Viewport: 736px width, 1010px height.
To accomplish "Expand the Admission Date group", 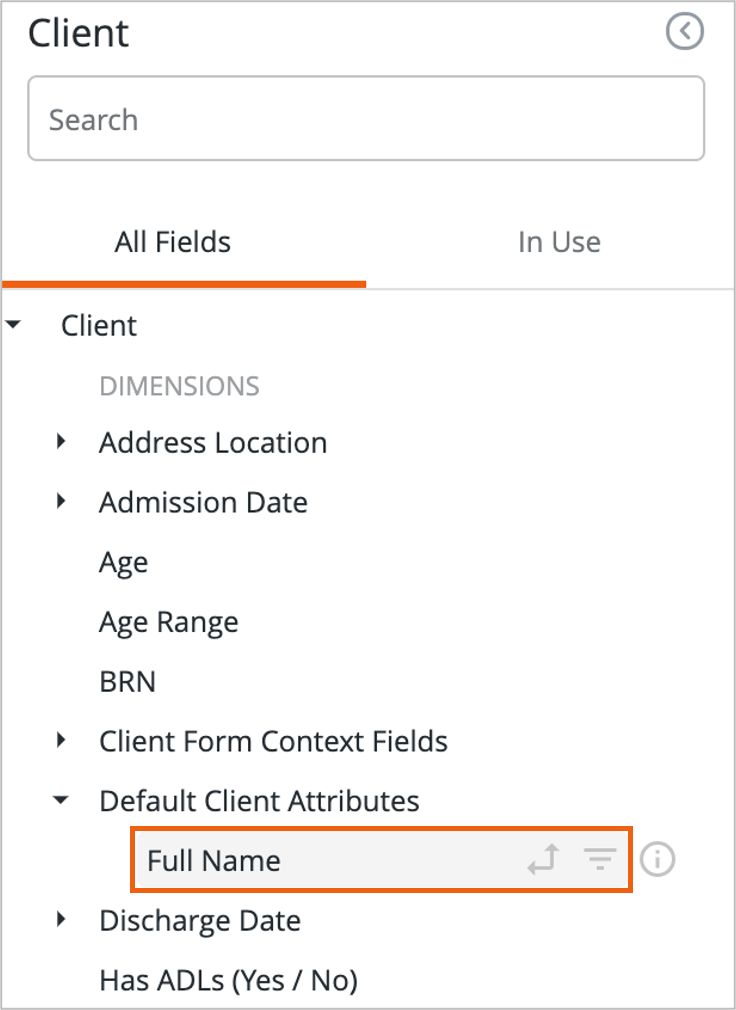I will pos(62,501).
